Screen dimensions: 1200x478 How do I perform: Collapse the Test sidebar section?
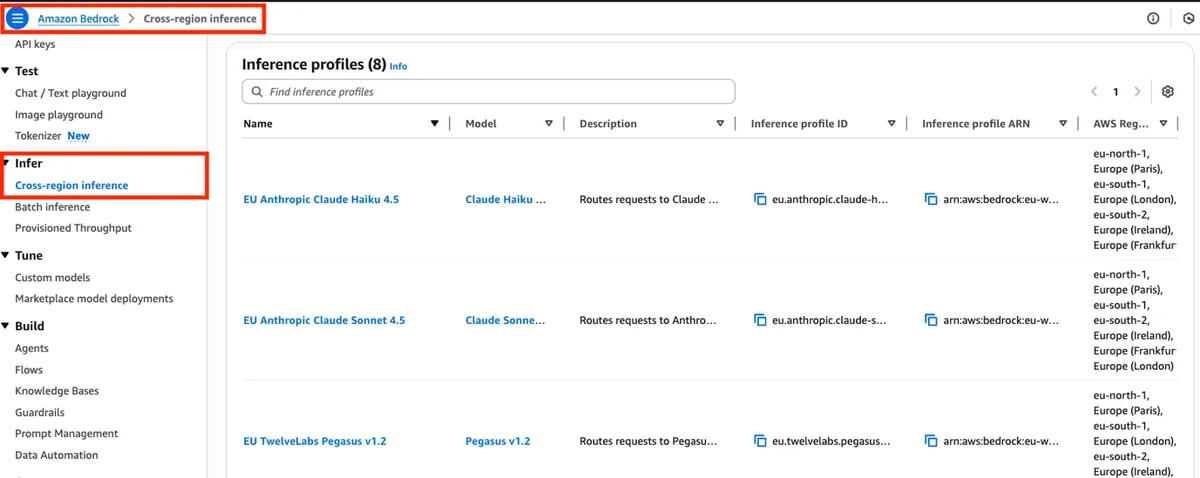click(6, 71)
